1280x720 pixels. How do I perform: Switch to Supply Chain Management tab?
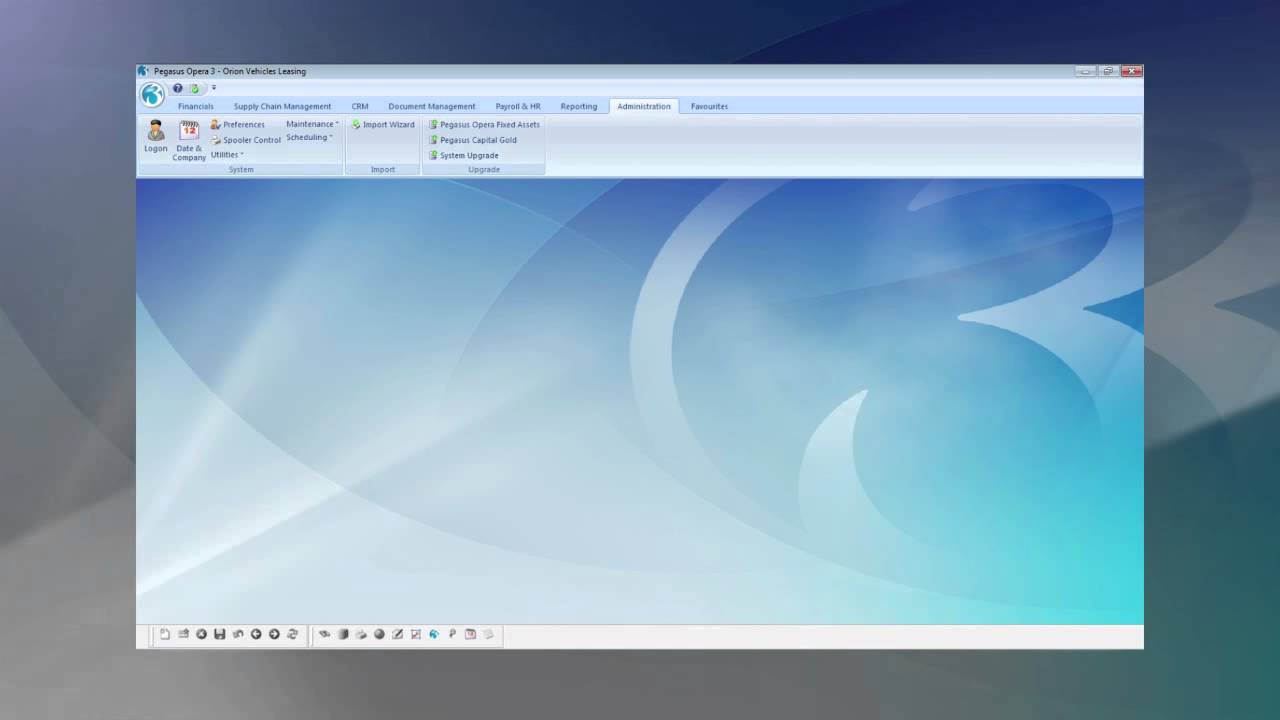pos(282,106)
